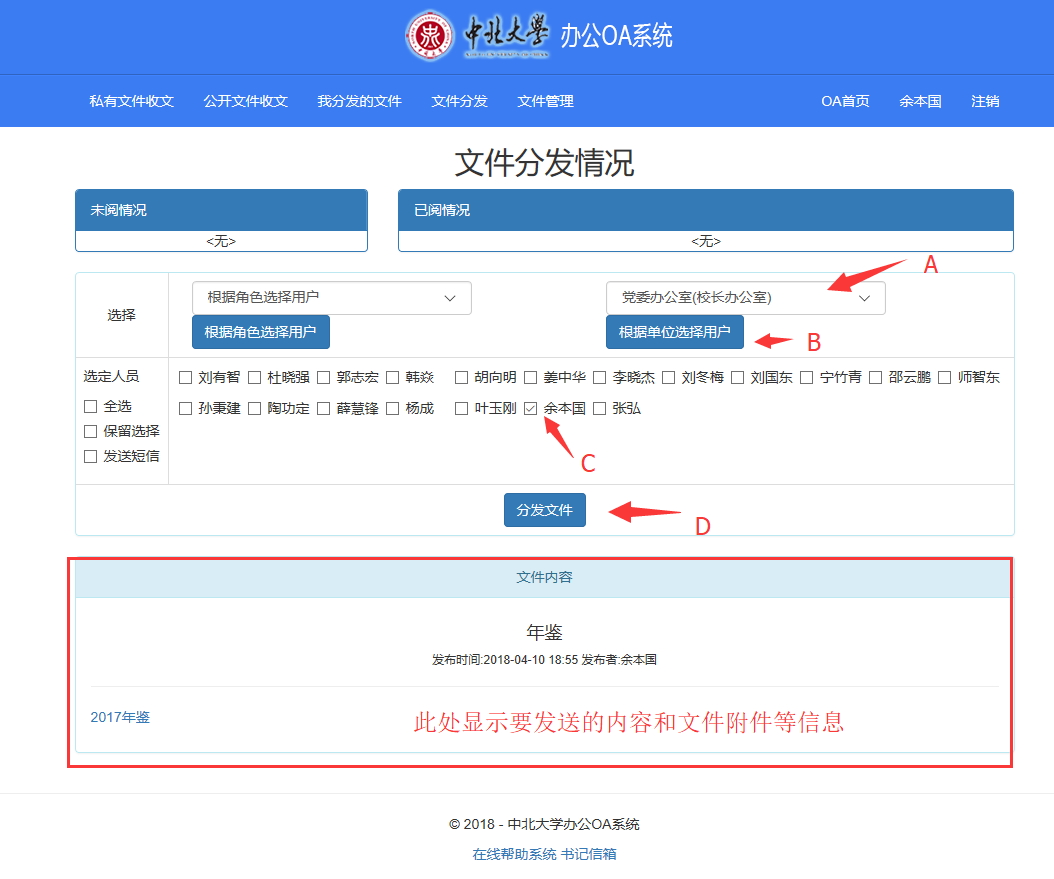Screen dimensions: 1054x879
Task: Select 文件管理 in the navbar
Action: pos(545,101)
